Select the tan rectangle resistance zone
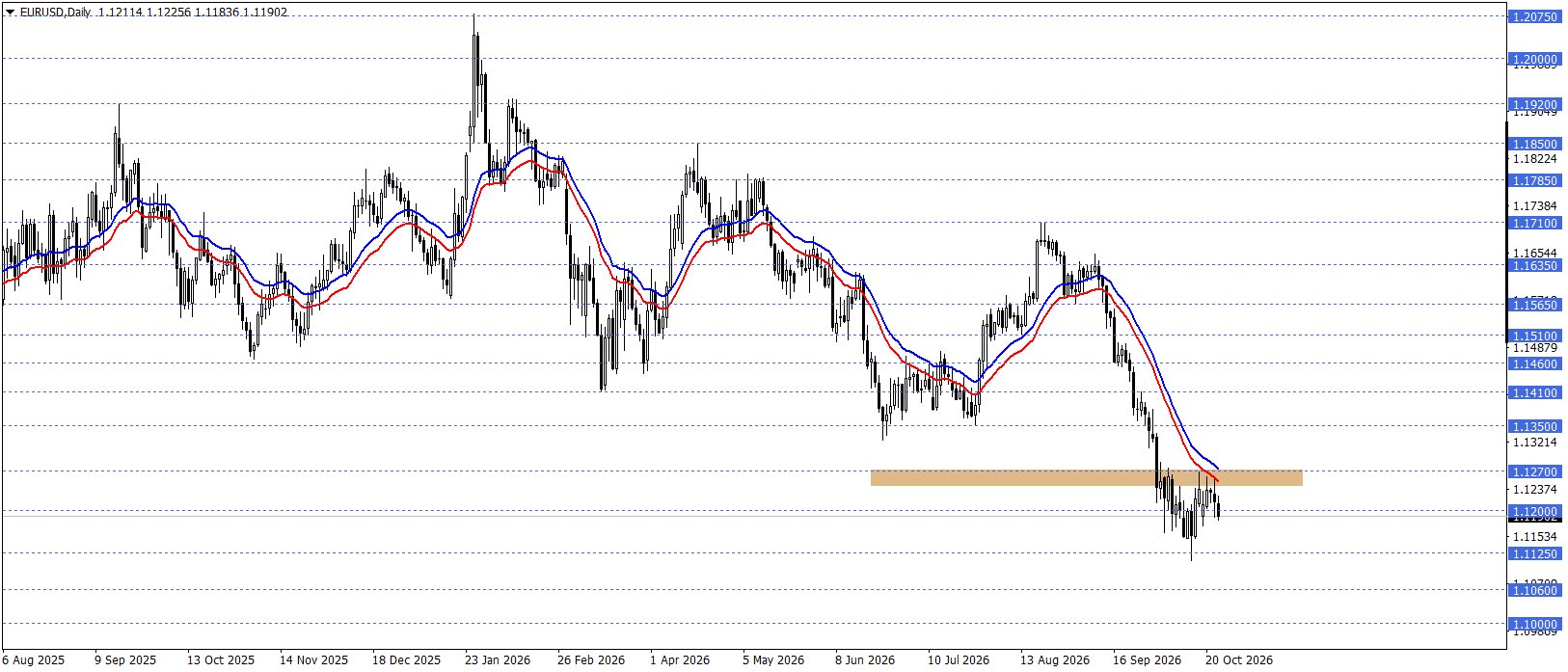 pyautogui.click(x=1086, y=477)
